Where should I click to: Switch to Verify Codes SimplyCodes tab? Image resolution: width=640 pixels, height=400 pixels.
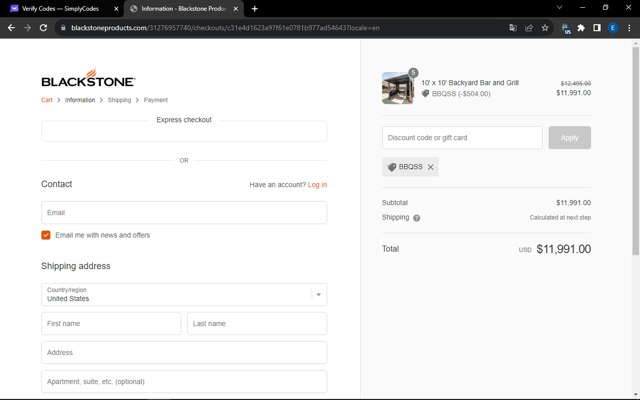(61, 9)
